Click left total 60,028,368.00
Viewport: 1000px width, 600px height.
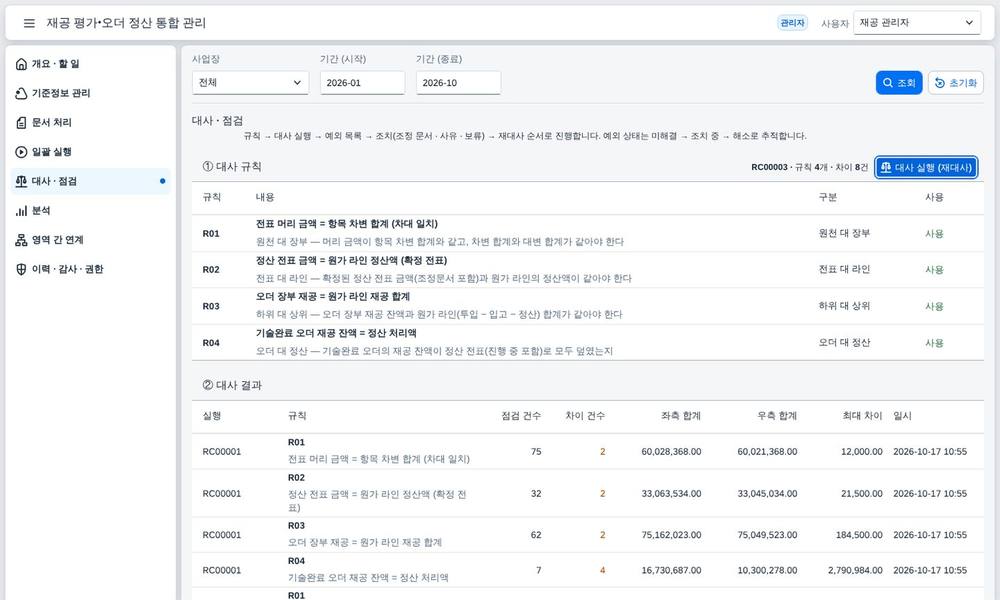pos(671,451)
